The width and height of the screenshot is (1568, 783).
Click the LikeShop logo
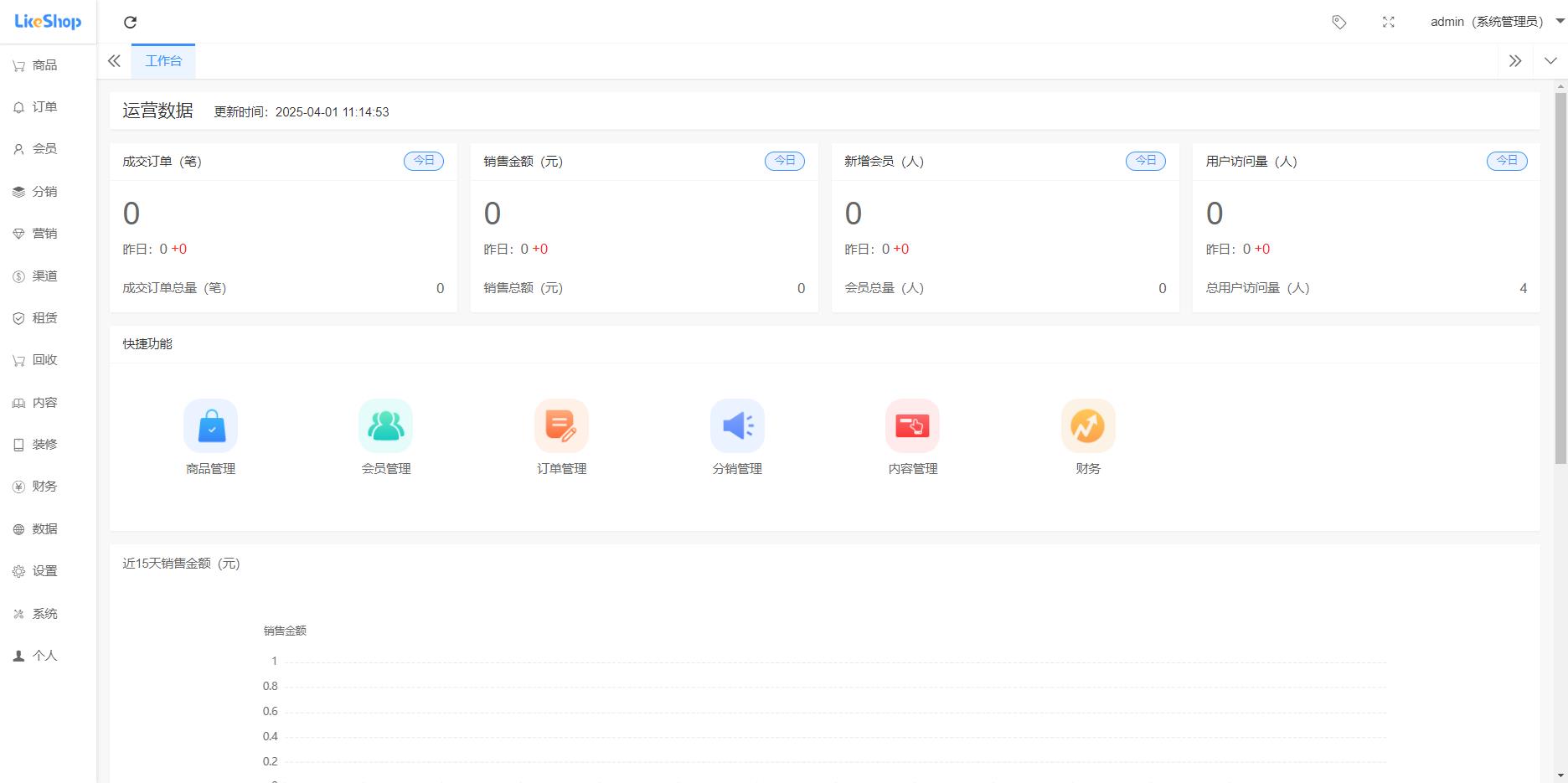pos(48,22)
